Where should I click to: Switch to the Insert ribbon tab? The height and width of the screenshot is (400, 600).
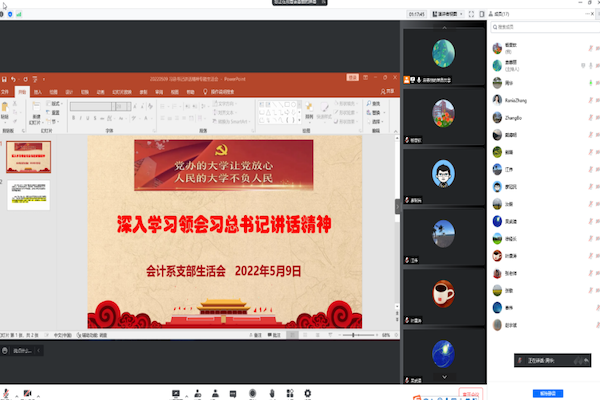tap(38, 91)
